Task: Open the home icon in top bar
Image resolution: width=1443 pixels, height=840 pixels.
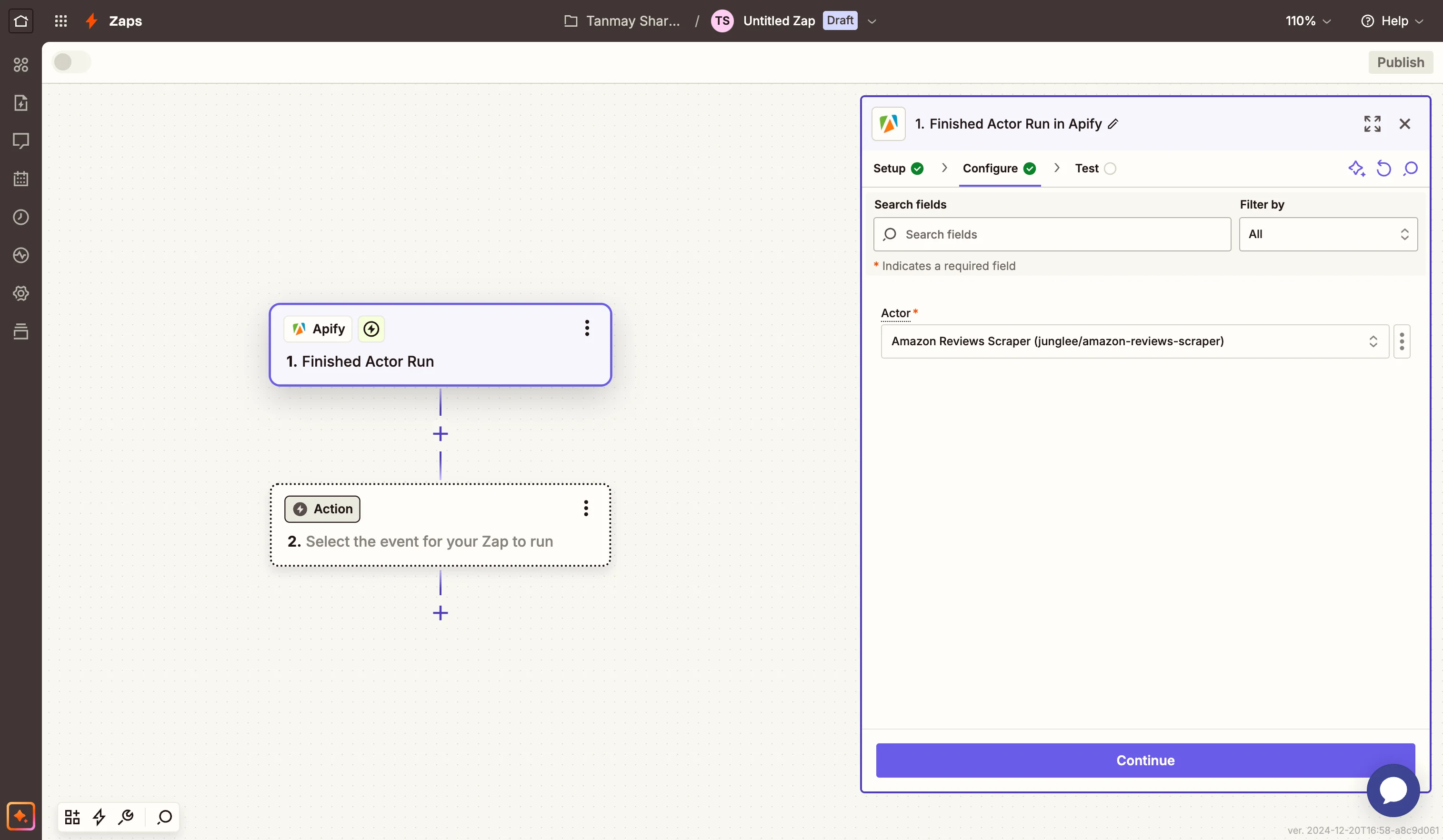Action: (20, 20)
